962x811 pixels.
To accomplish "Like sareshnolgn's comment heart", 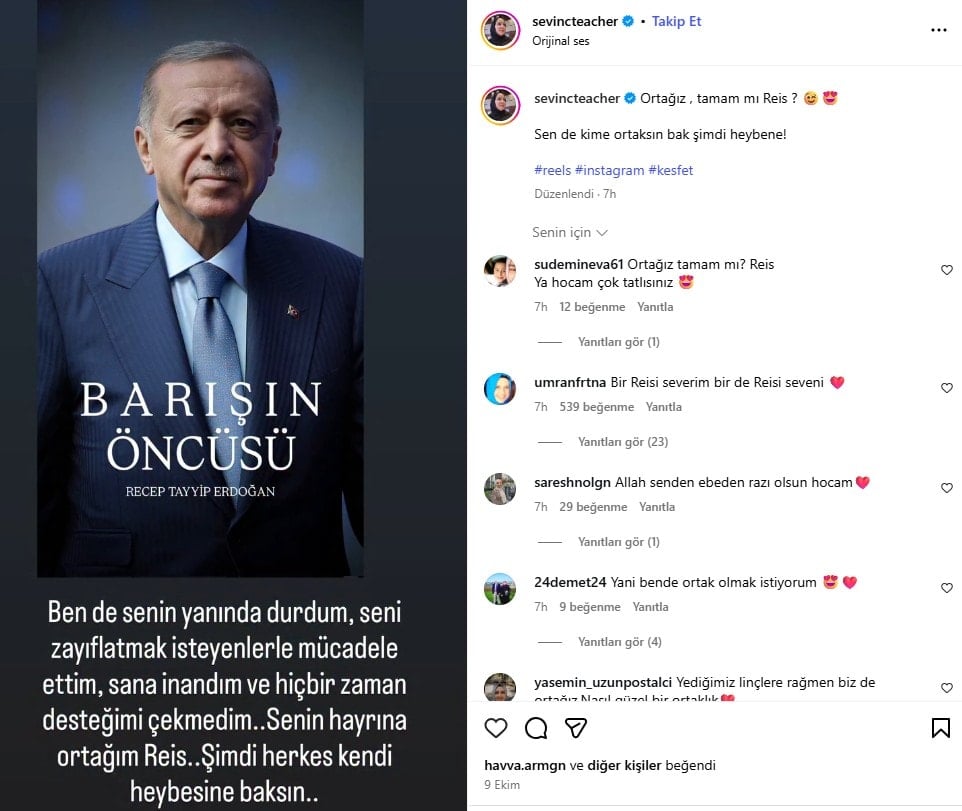I will pos(947,488).
